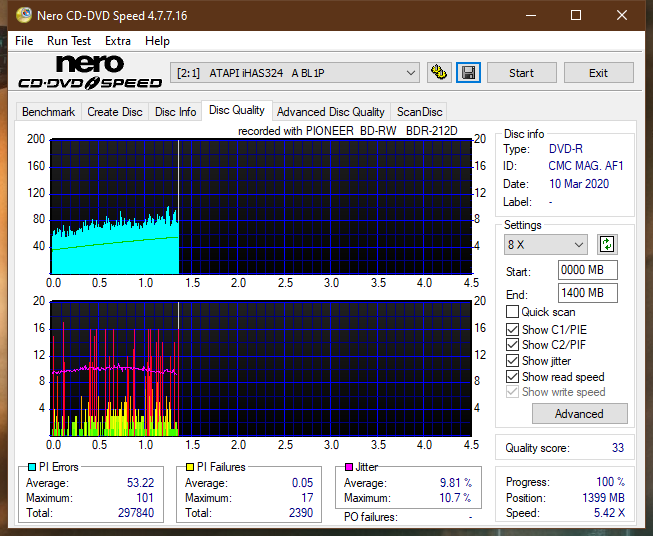Minimize the Nero CD-DVD Speed window

531,15
